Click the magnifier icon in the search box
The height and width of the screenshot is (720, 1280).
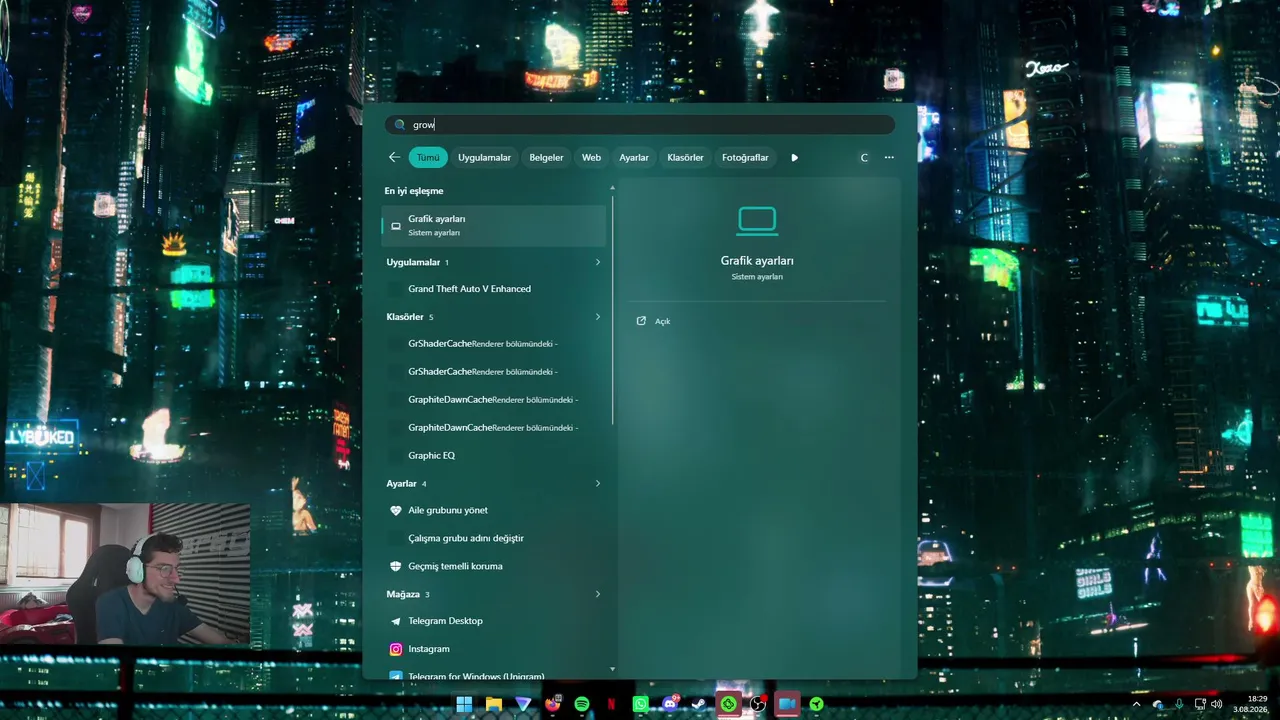(400, 125)
